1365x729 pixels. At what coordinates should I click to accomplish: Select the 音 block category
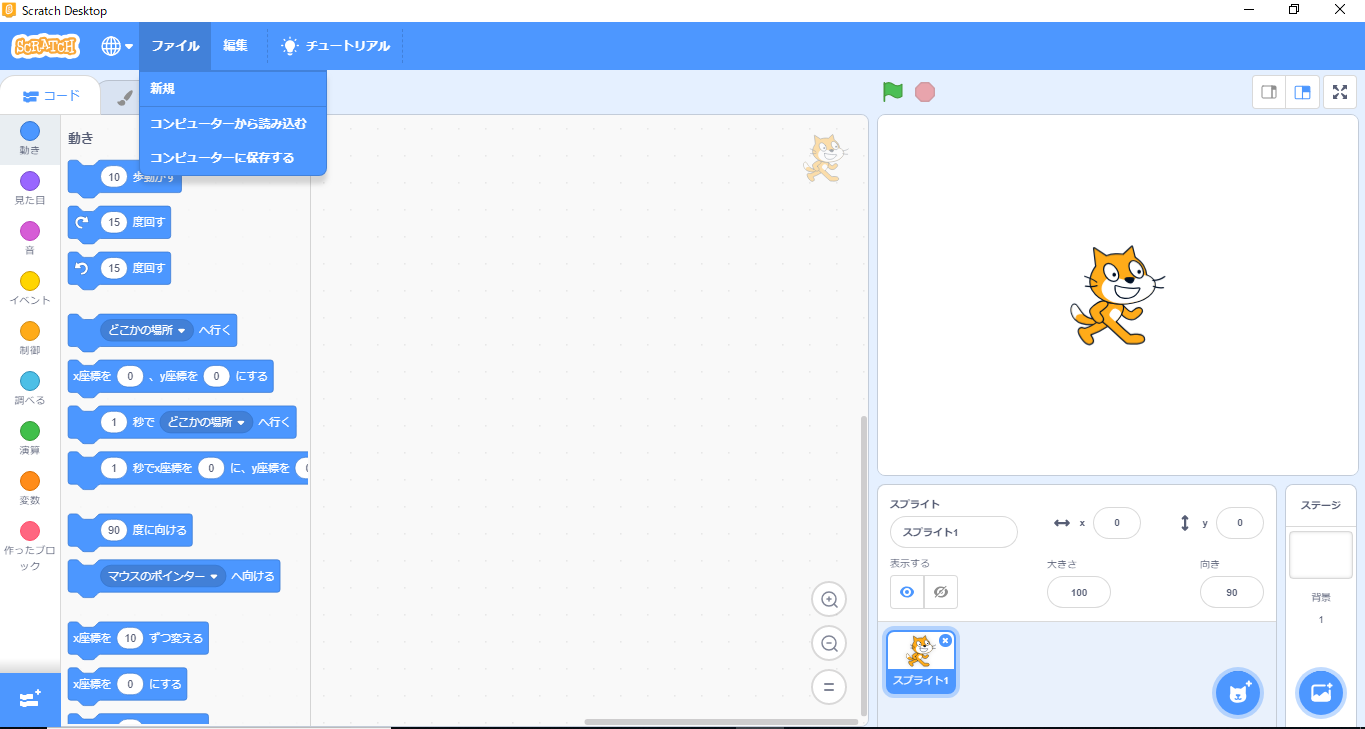pos(30,239)
